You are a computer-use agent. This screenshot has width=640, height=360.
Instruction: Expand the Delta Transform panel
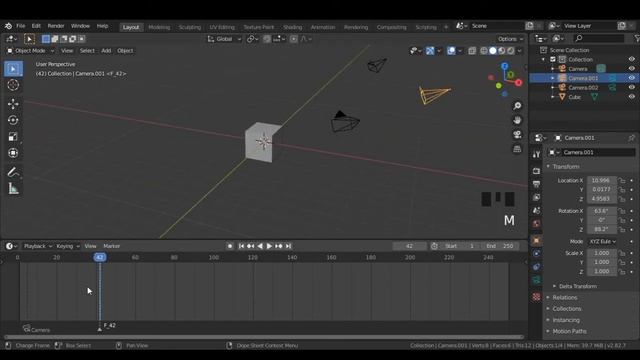pos(578,286)
